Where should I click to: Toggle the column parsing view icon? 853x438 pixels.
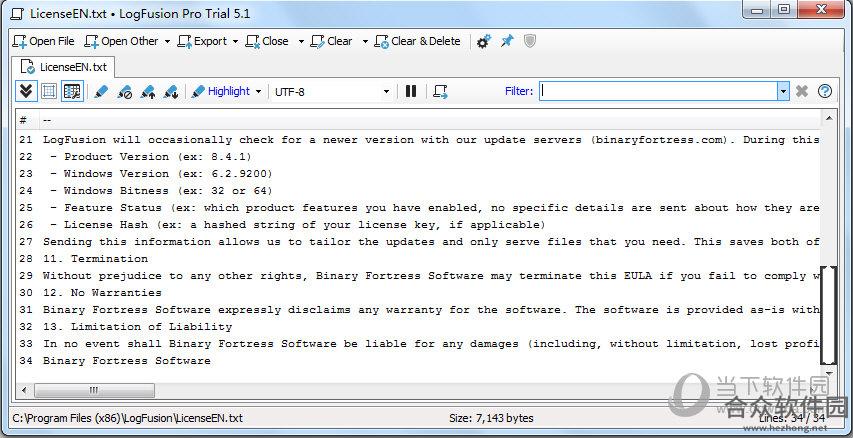(x=72, y=91)
